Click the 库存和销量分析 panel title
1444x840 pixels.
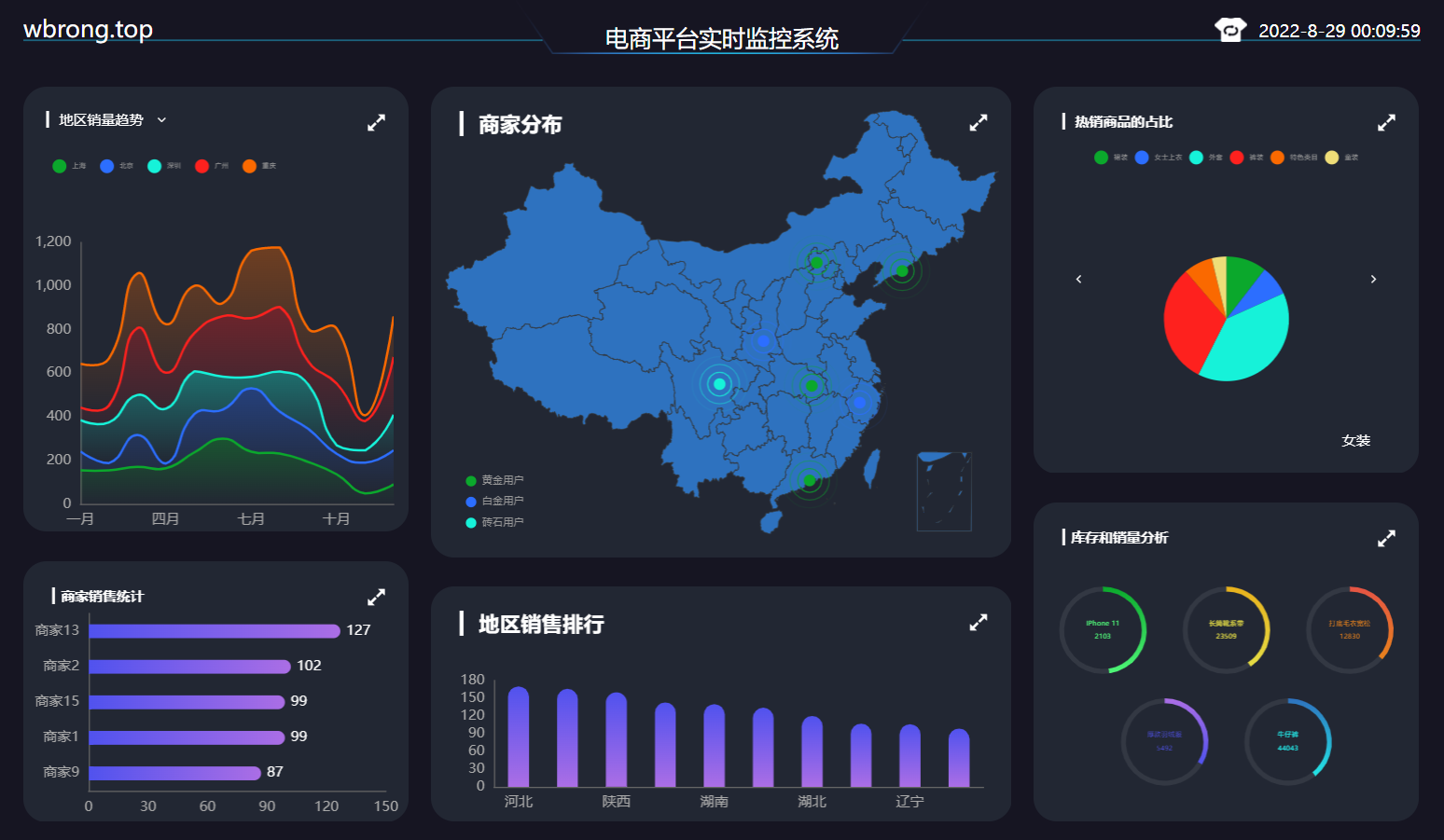pos(1118,537)
